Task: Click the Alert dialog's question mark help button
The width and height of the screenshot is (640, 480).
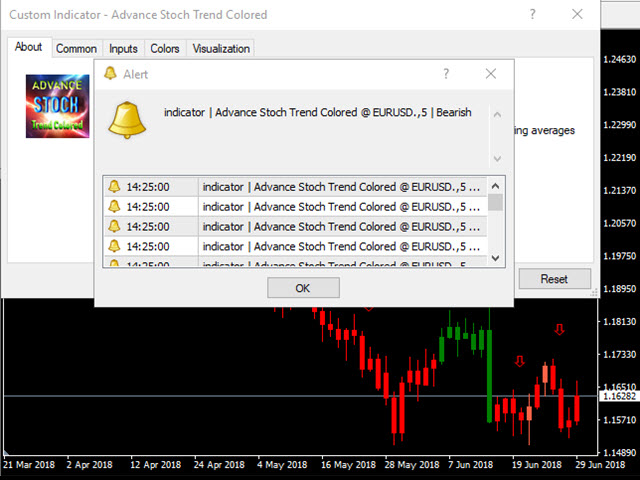Action: pos(446,74)
